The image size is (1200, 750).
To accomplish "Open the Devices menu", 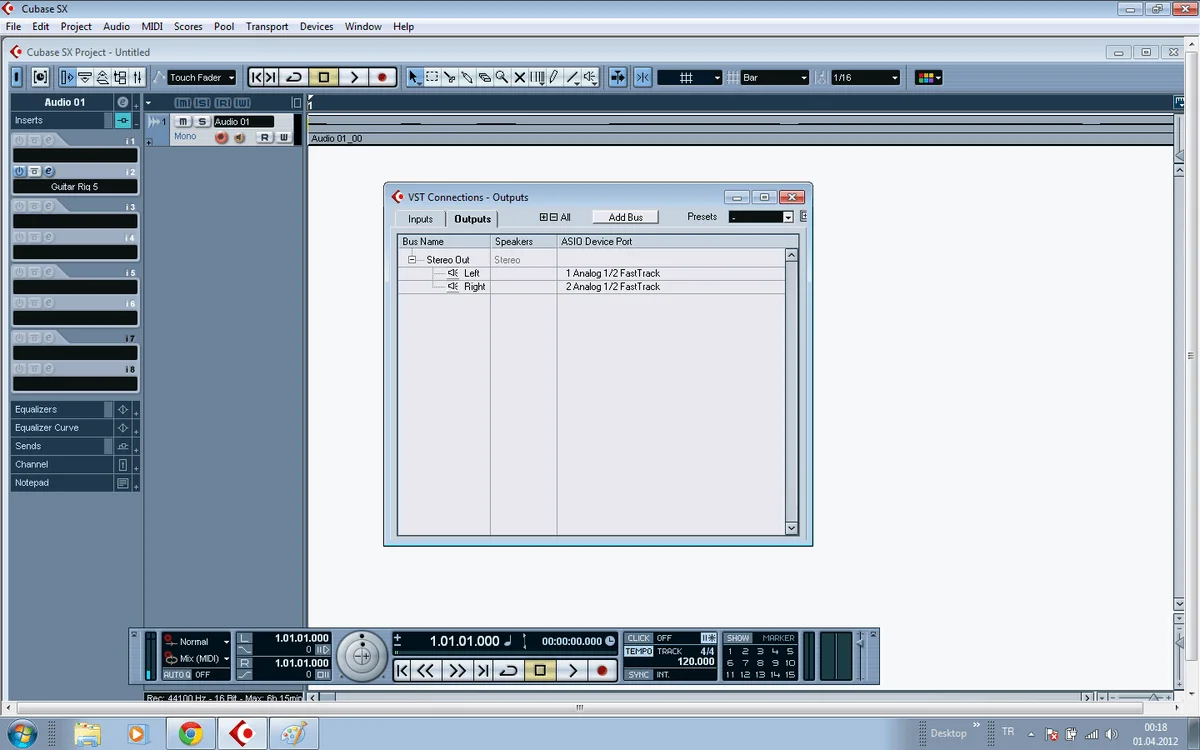I will point(316,27).
